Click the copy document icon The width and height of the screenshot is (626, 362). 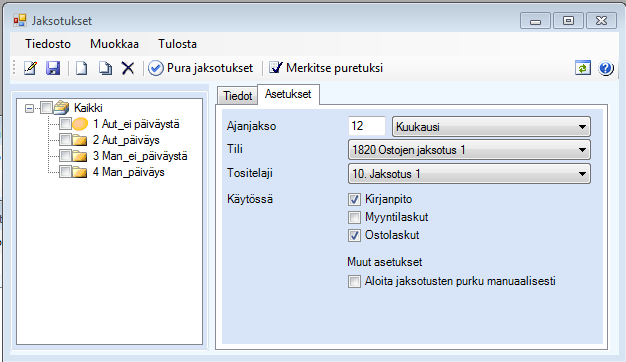point(105,68)
